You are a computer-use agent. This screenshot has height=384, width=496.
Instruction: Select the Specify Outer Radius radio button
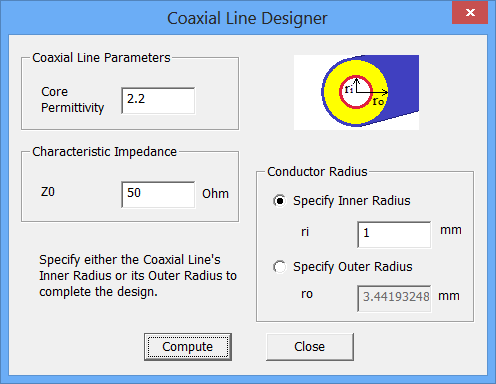[x=280, y=267]
